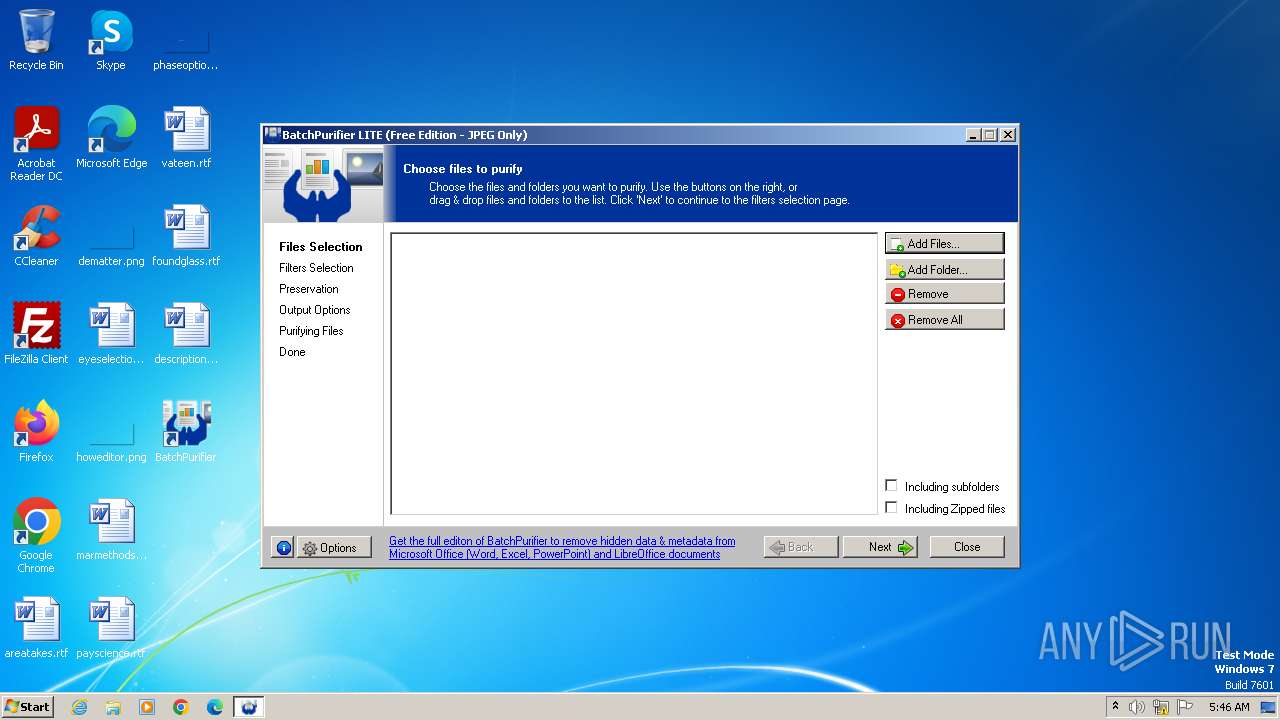Open the Microsoft Edge desktop shortcut

pos(111,138)
